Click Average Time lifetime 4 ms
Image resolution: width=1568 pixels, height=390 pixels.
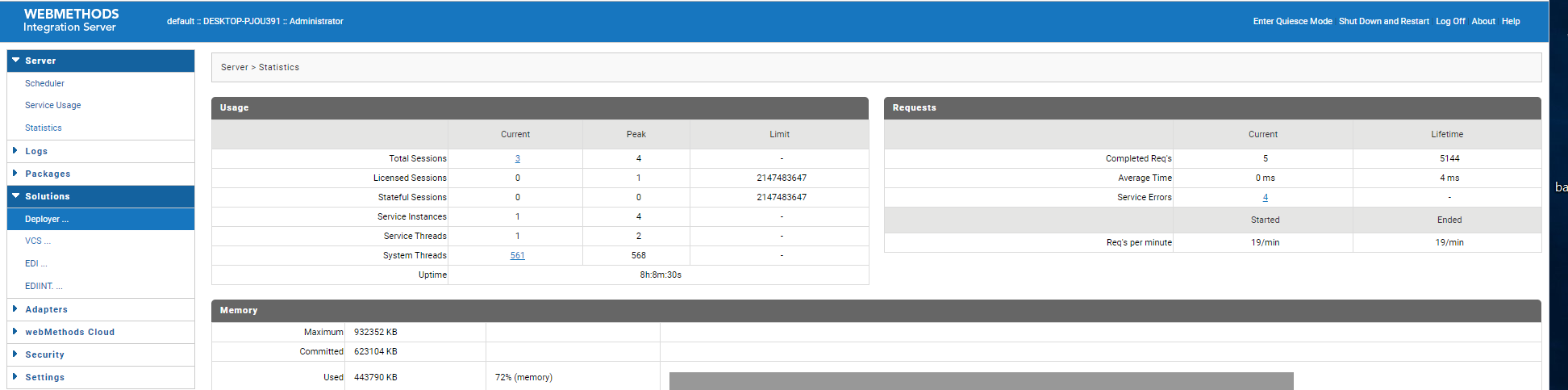click(1449, 178)
